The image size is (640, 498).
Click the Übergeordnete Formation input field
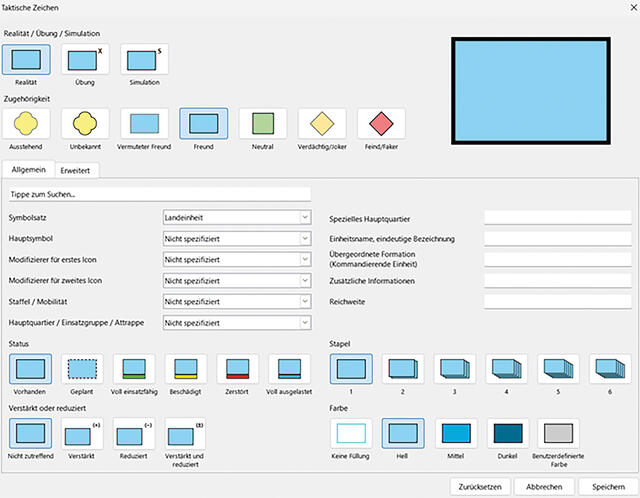click(558, 260)
